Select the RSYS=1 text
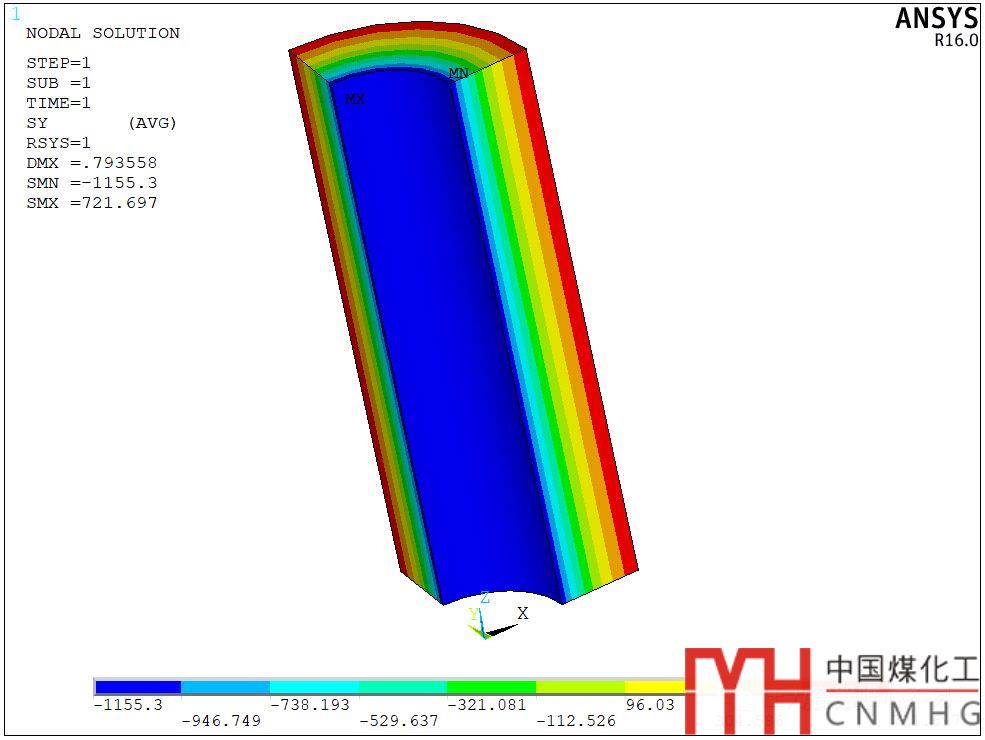985x740 pixels. 58,143
